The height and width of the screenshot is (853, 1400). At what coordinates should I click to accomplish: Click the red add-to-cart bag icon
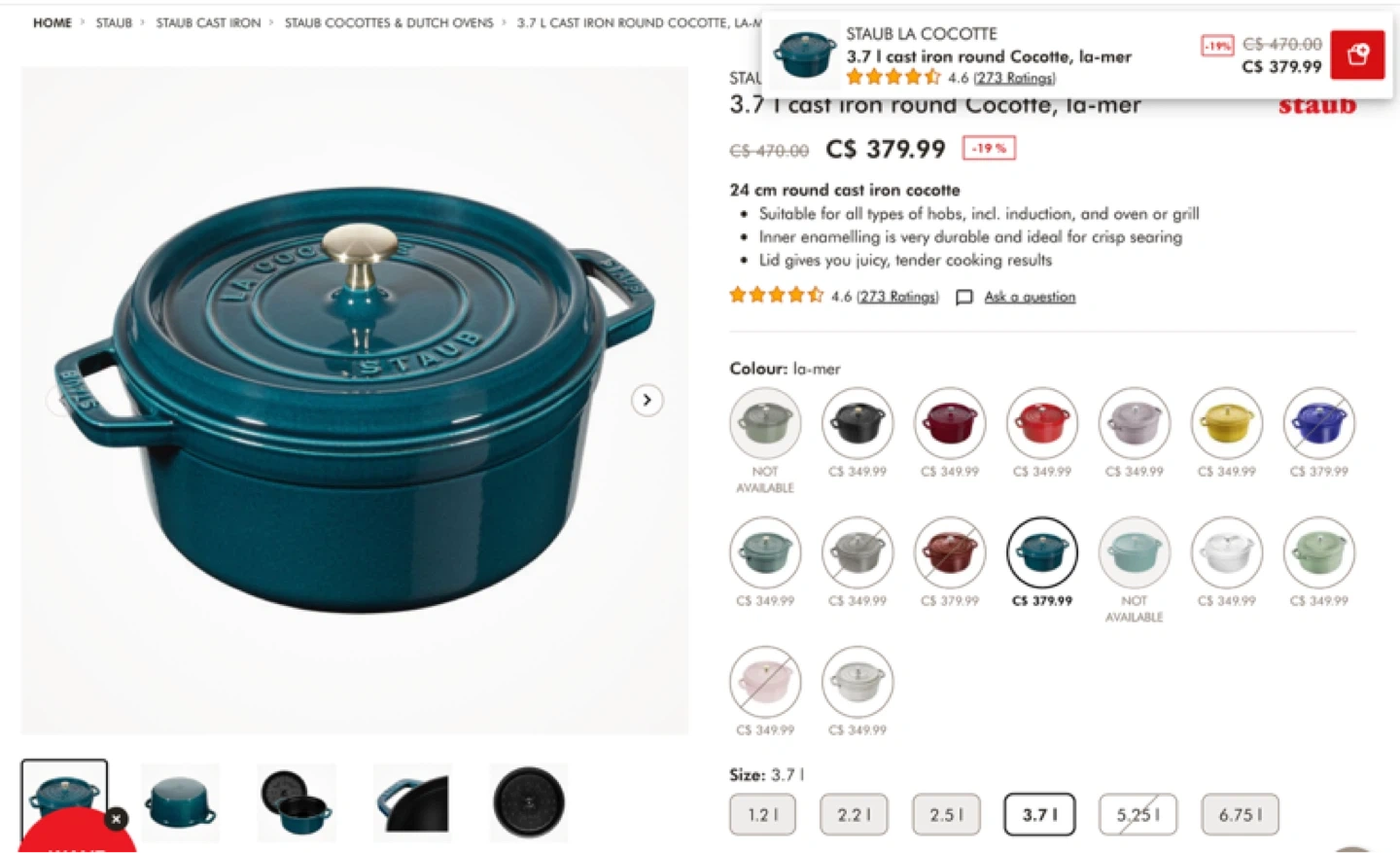(x=1357, y=54)
